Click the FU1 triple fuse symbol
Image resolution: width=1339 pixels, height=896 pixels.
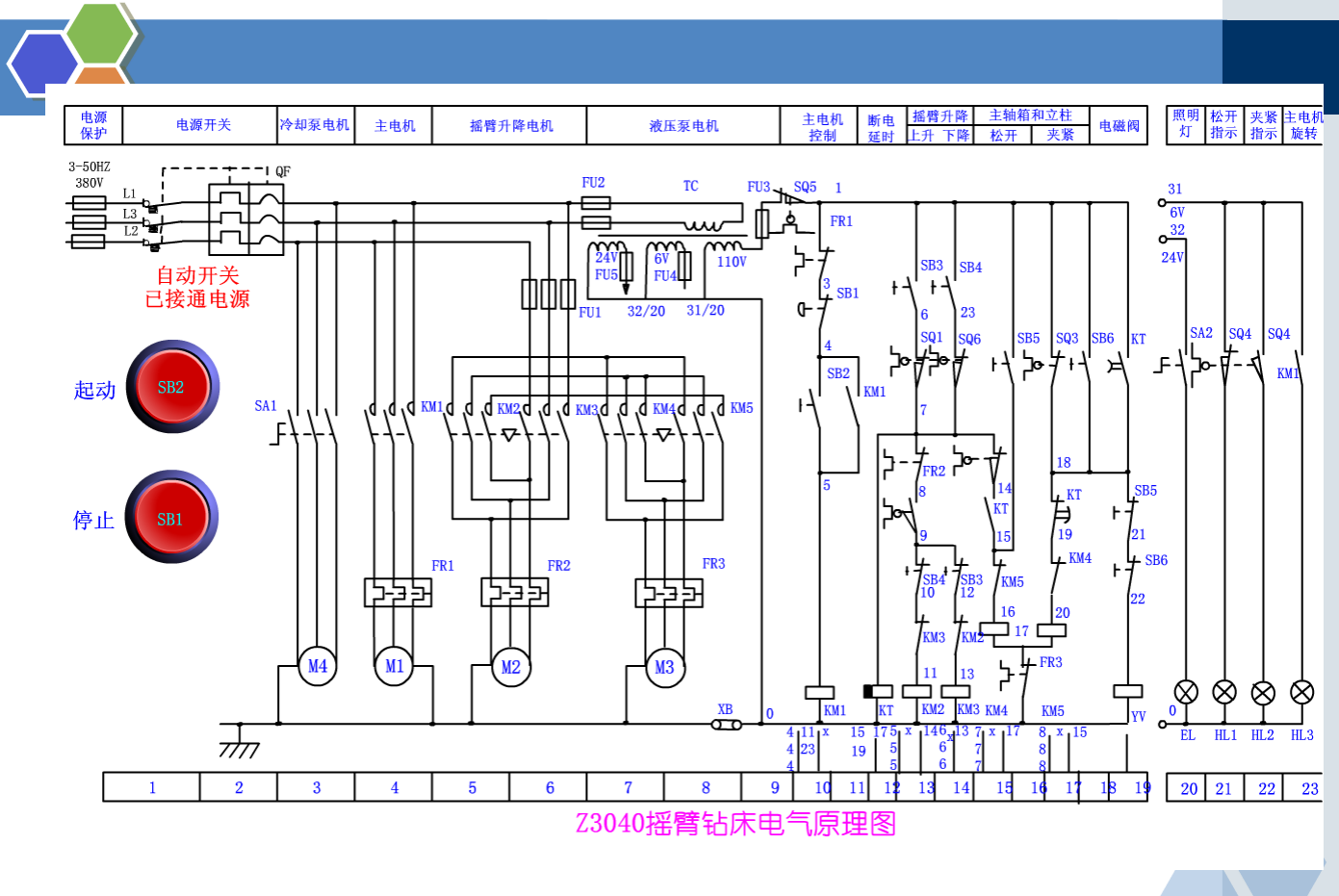click(549, 294)
